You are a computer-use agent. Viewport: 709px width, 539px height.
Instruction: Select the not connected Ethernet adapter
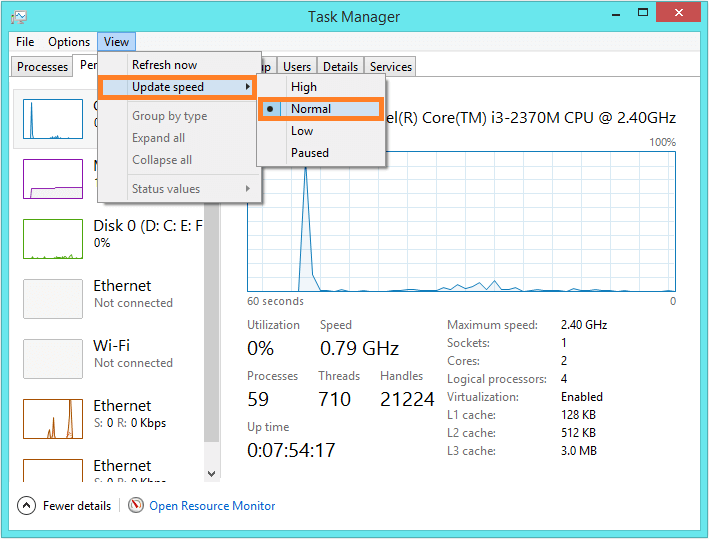[x=53, y=299]
